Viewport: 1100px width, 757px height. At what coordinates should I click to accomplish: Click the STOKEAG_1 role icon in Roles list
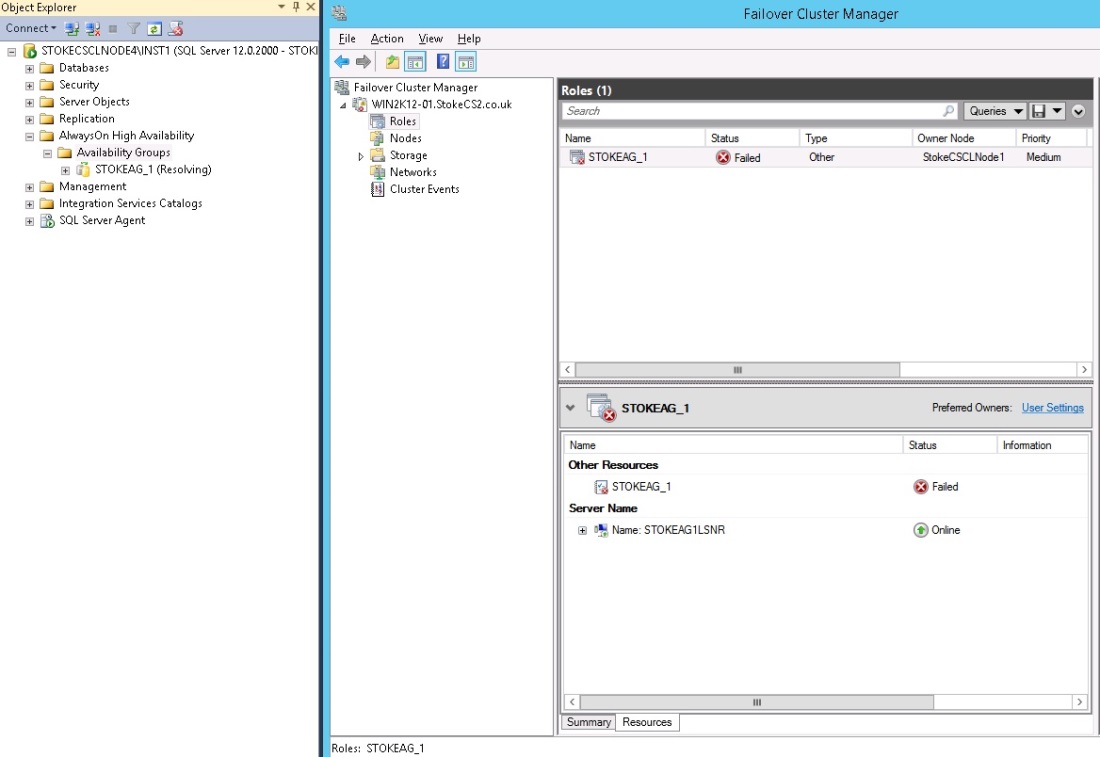point(577,157)
